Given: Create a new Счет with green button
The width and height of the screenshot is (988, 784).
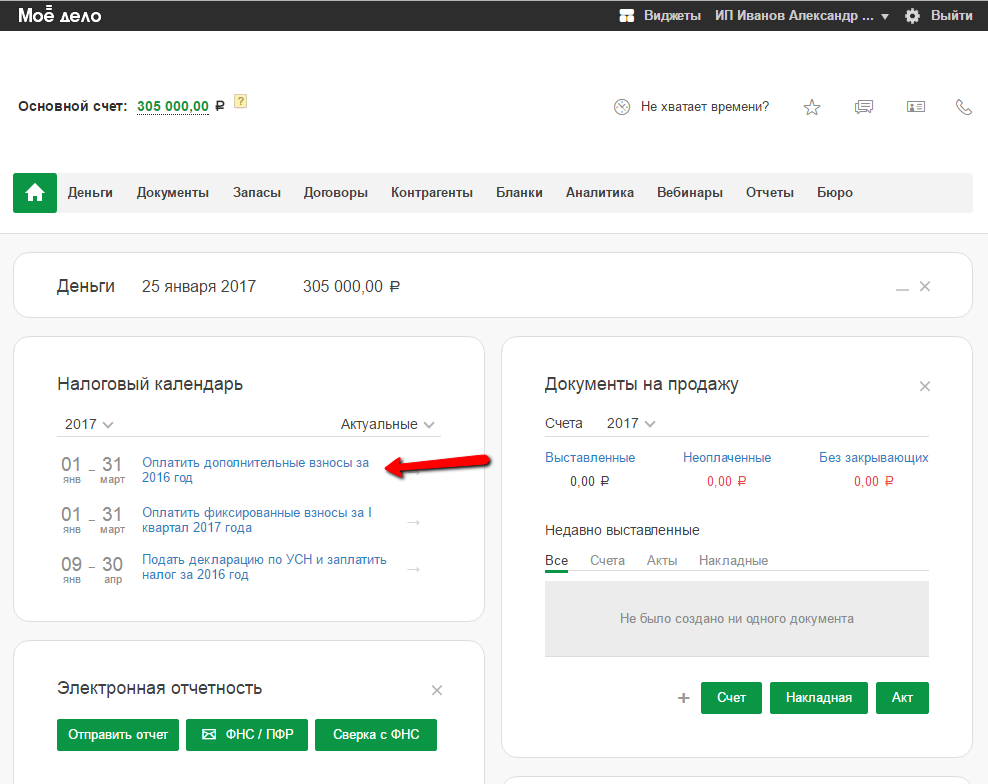Looking at the screenshot, I should [x=732, y=698].
